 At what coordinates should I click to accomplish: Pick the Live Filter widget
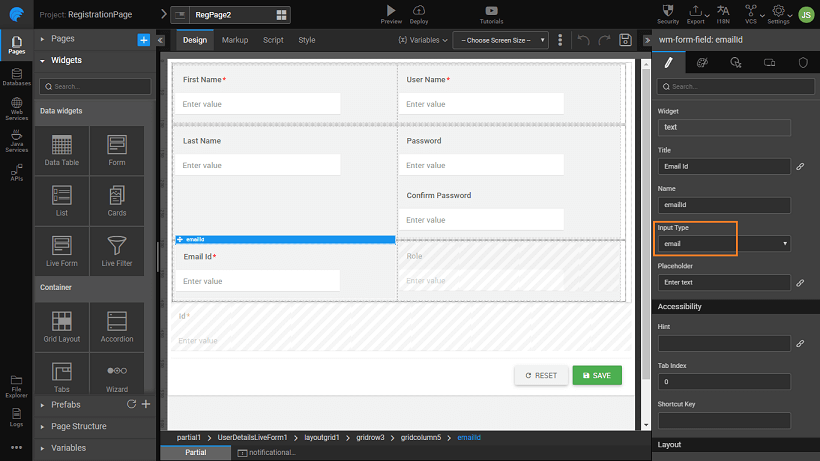pos(116,250)
